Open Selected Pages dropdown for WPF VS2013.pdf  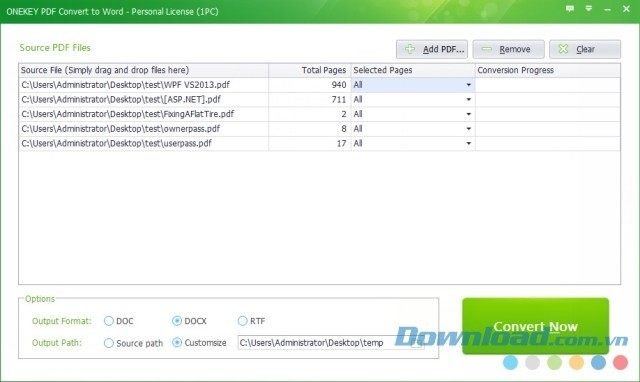pyautogui.click(x=469, y=85)
